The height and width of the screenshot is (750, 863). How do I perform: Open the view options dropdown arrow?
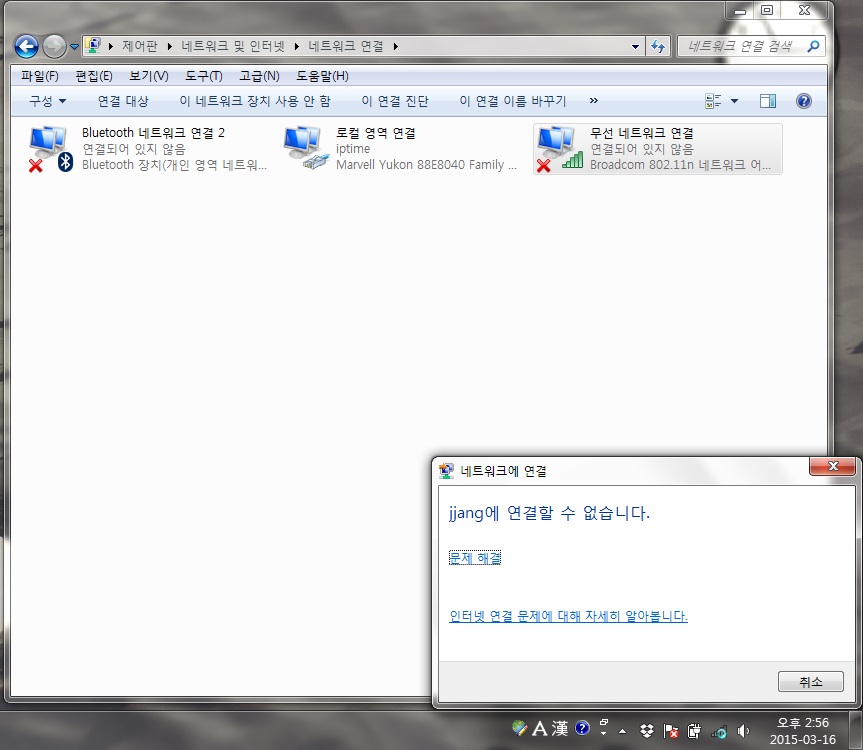pos(734,101)
